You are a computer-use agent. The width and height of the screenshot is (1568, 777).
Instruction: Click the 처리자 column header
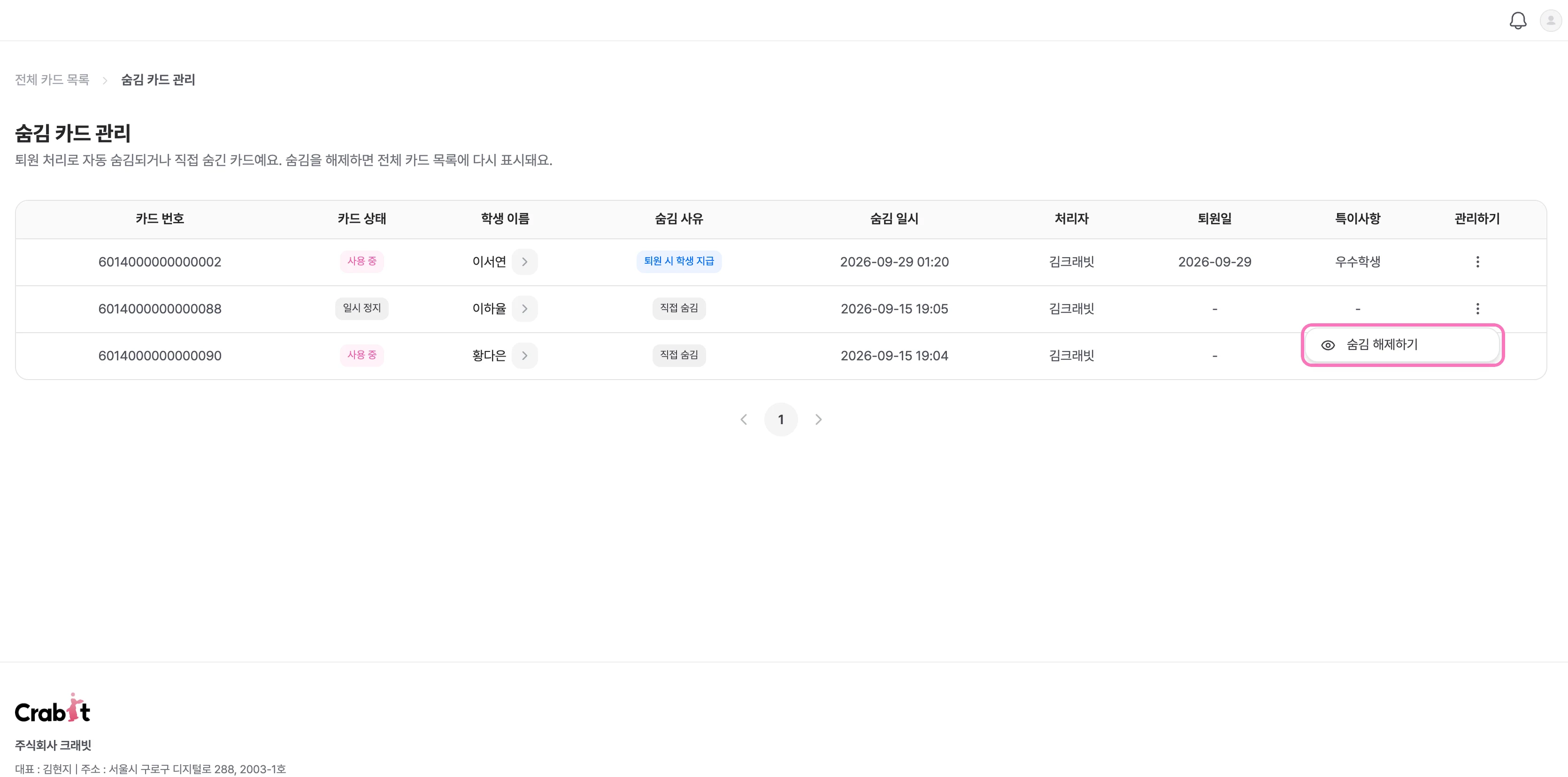pos(1071,219)
